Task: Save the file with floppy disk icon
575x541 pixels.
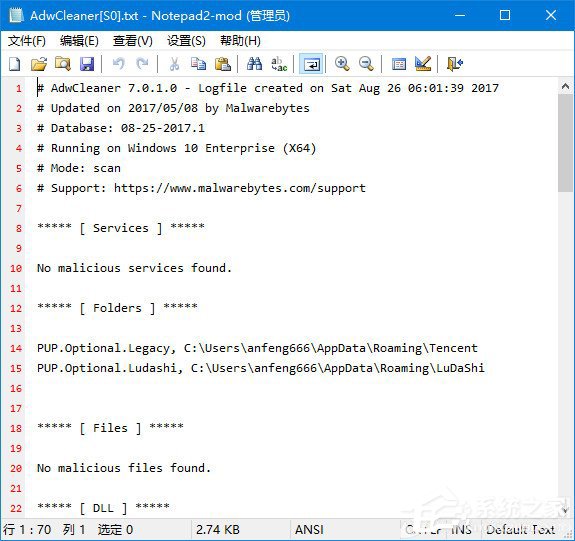Action: coord(87,64)
